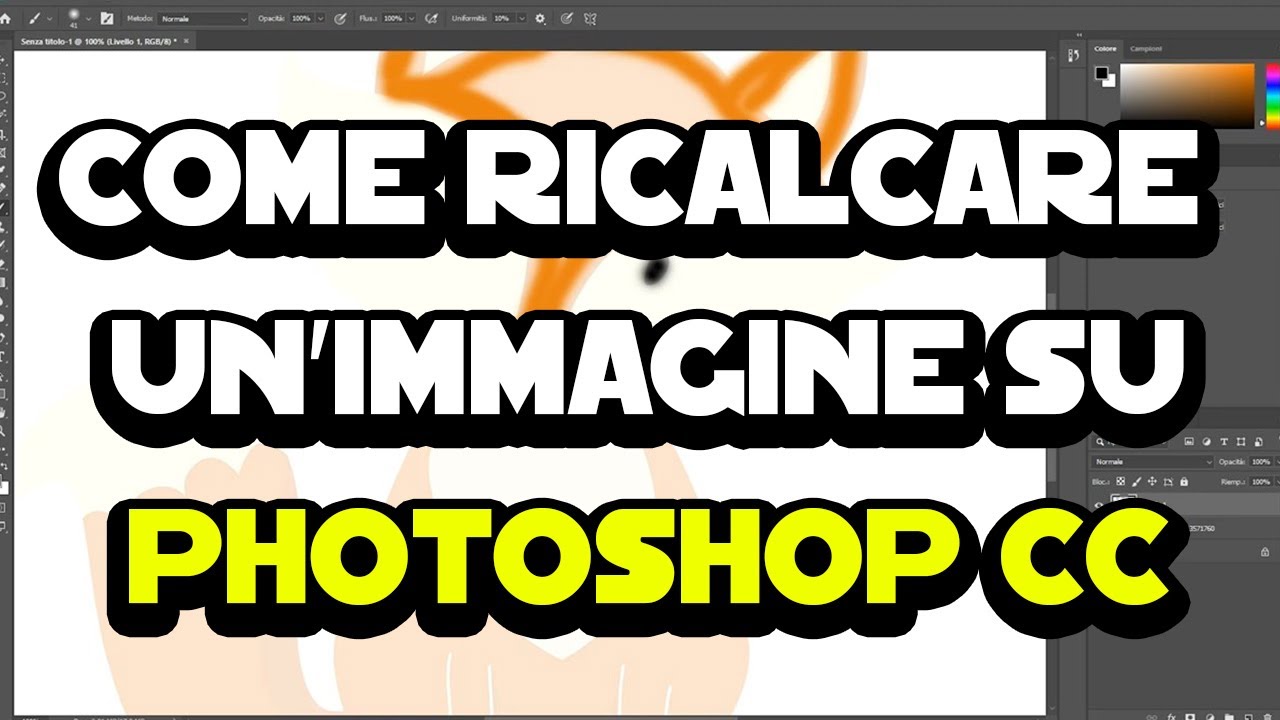1280x720 pixels.
Task: Toggle lock all padlock icon
Action: pos(1184,481)
